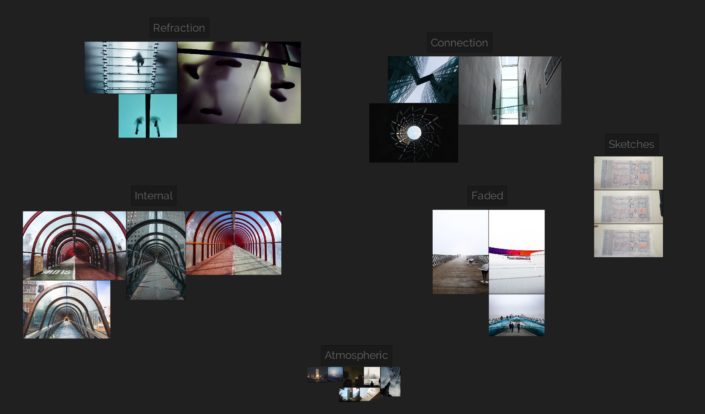Open the rightmost tall Atmospheric thumbnail

[390, 382]
